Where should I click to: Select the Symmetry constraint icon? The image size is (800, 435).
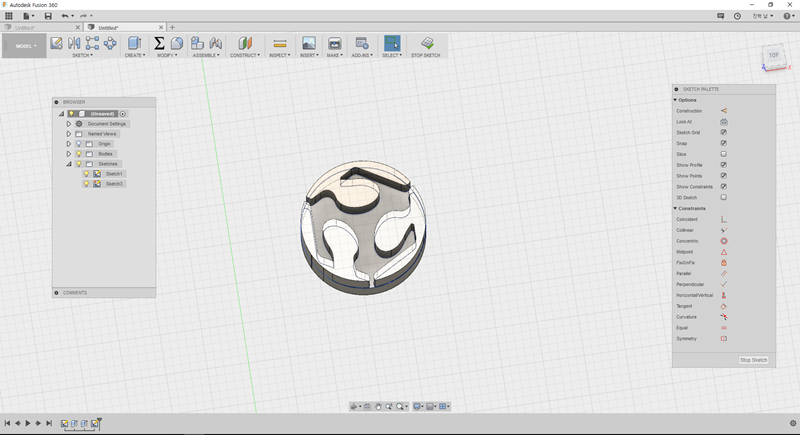coord(723,339)
